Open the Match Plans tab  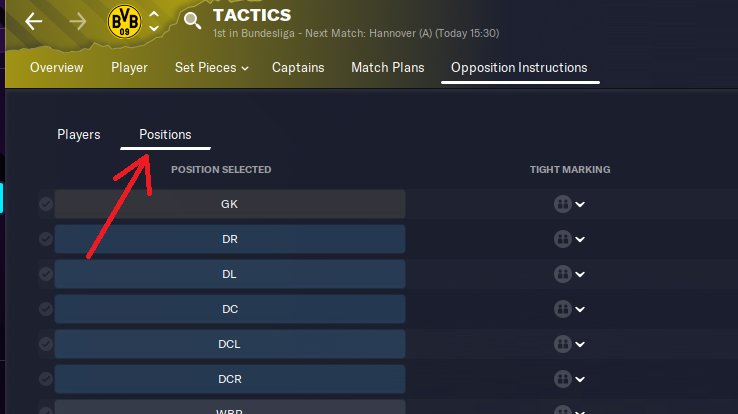click(x=387, y=68)
